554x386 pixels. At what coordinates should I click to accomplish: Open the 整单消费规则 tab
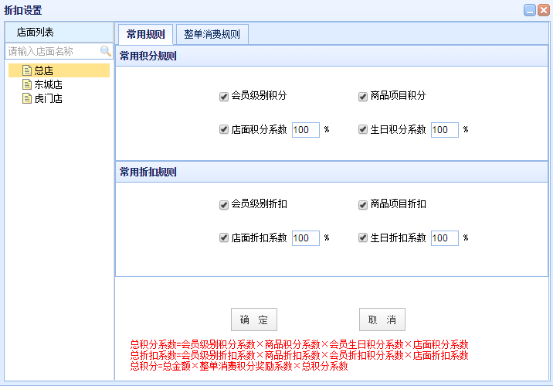click(212, 34)
